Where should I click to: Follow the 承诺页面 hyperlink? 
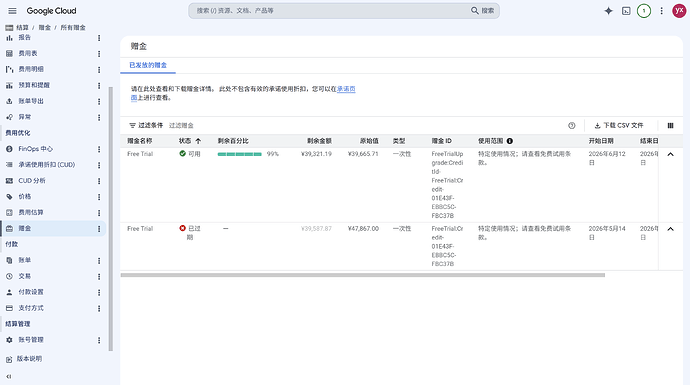(346, 89)
